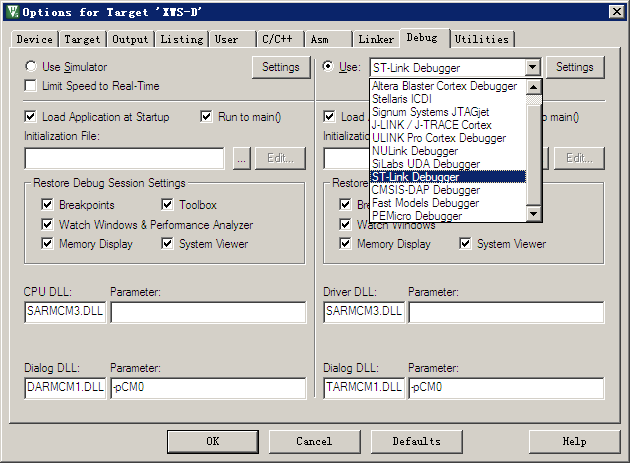Click CPU DLL Parameter field

[x=208, y=312]
